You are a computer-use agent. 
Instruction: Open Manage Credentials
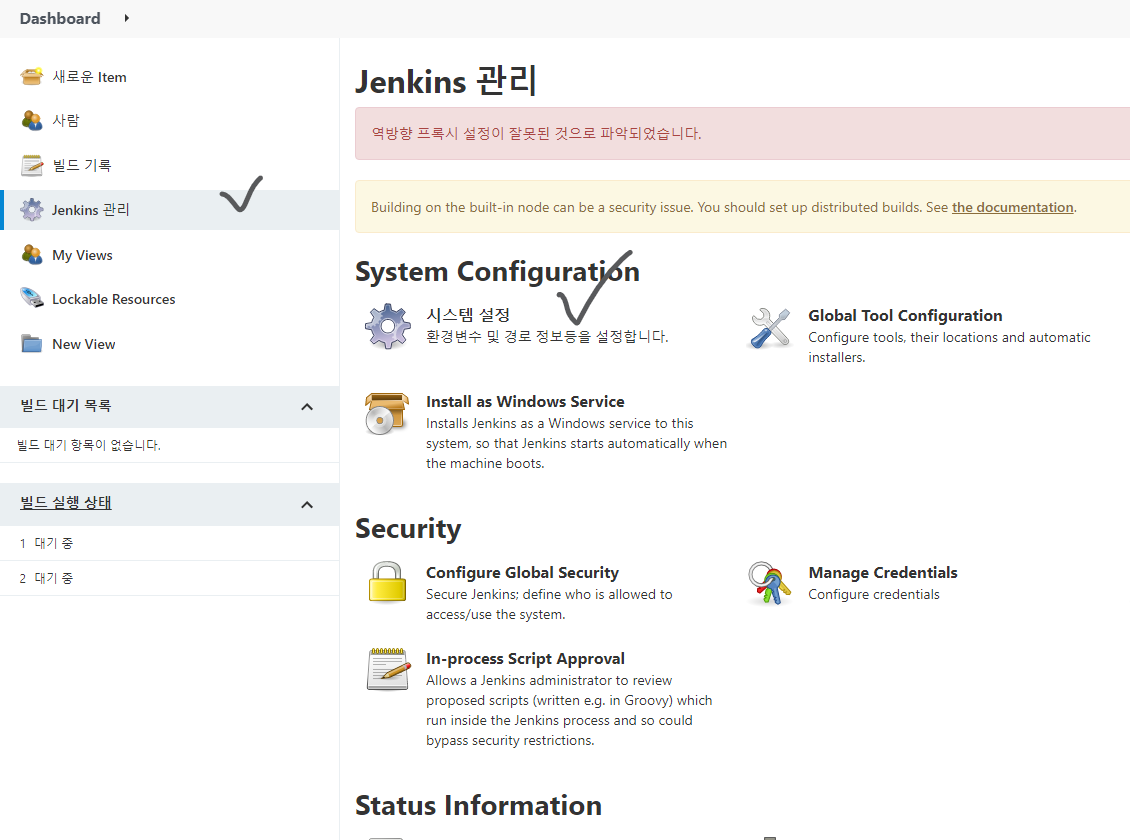pos(883,573)
